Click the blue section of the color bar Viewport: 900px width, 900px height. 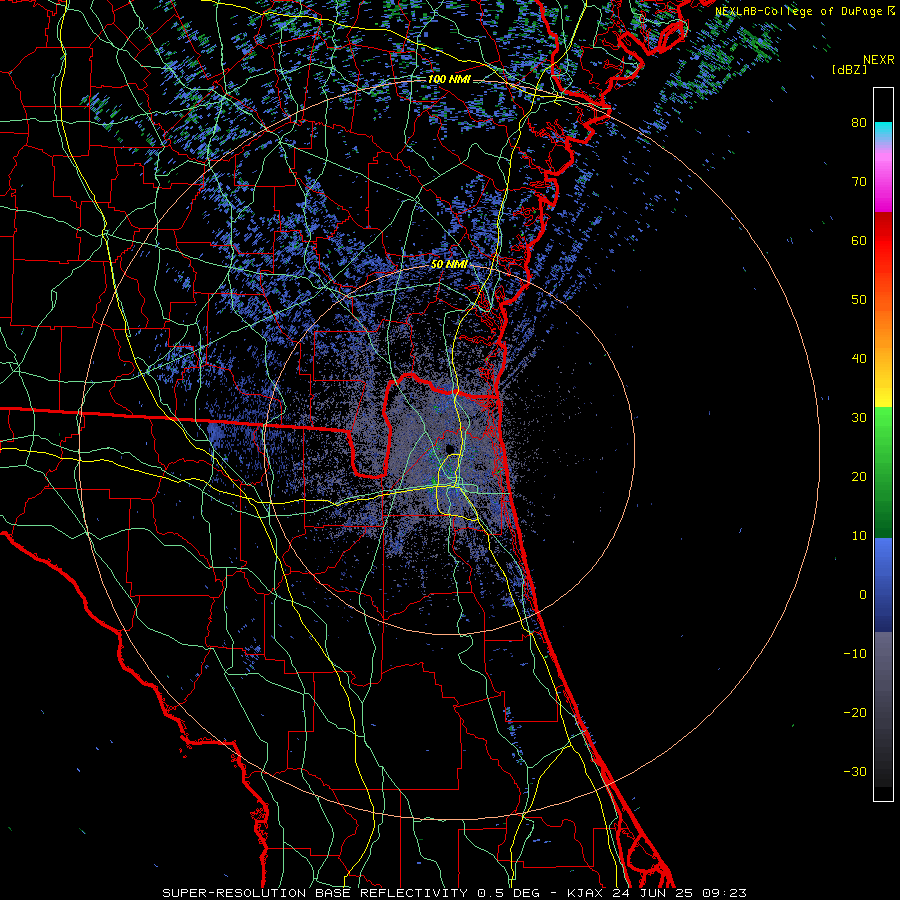[883, 584]
